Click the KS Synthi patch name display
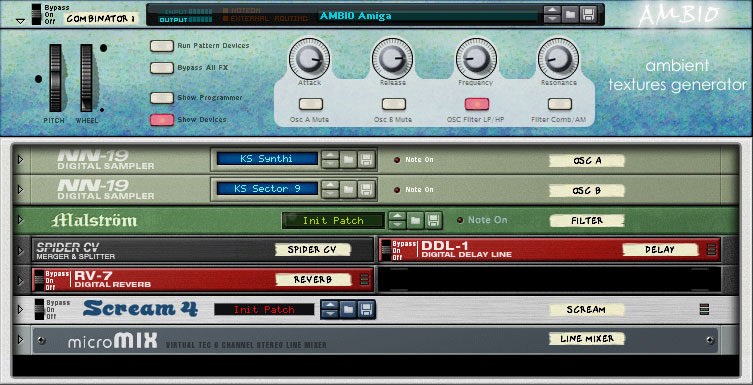Viewport: 753px width, 385px height. click(267, 159)
